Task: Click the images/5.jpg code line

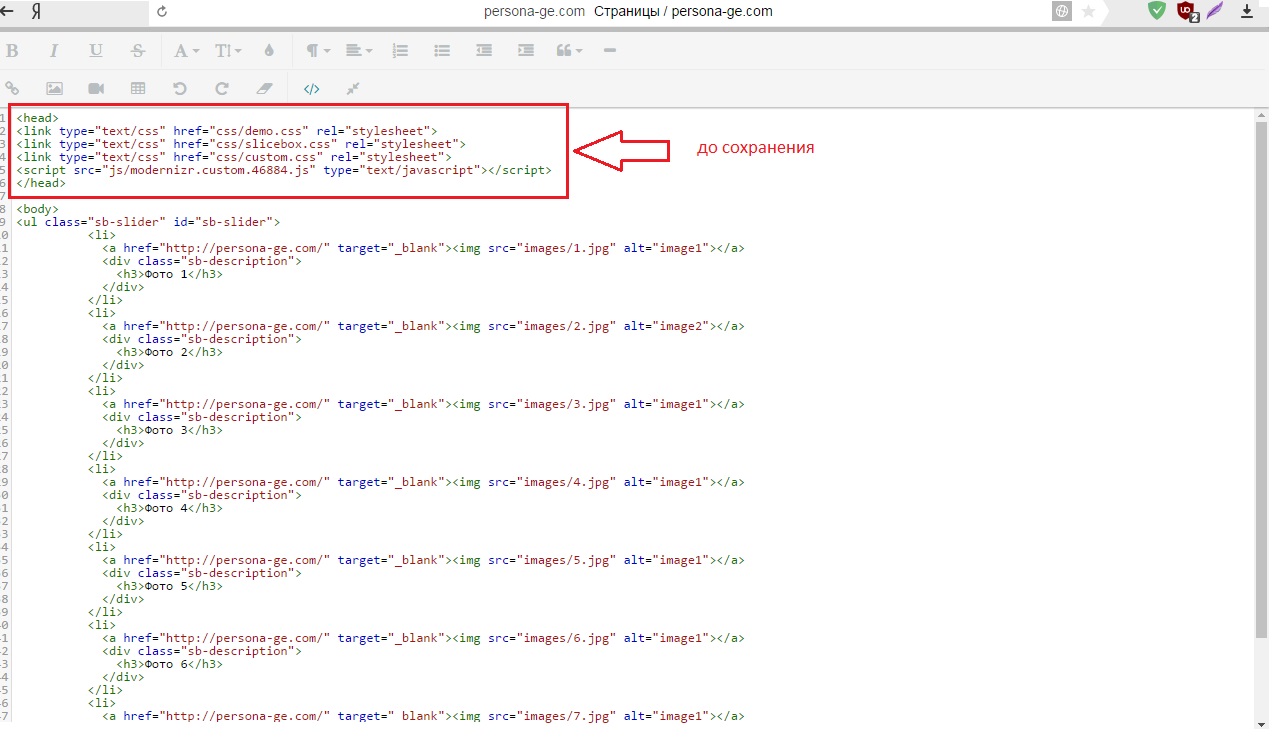Action: (423, 560)
